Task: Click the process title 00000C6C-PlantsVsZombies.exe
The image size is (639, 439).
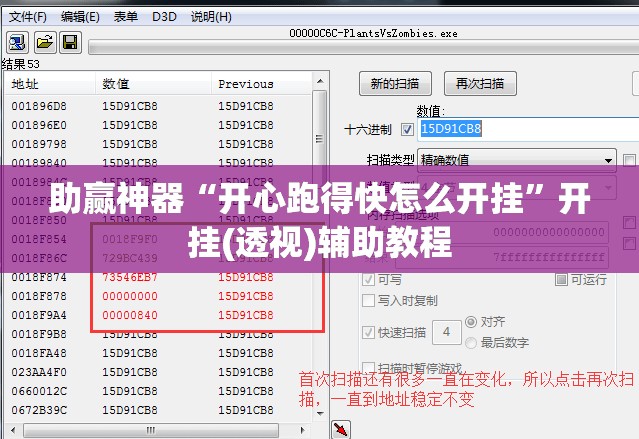Action: tap(373, 33)
